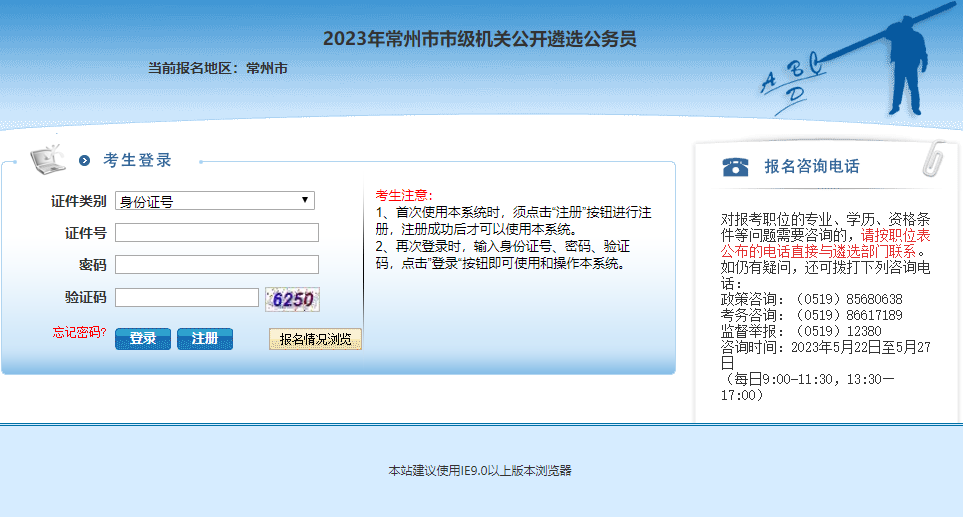This screenshot has height=517, width=963.
Task: Refresh the 6250 captcha image
Action: pos(292,299)
